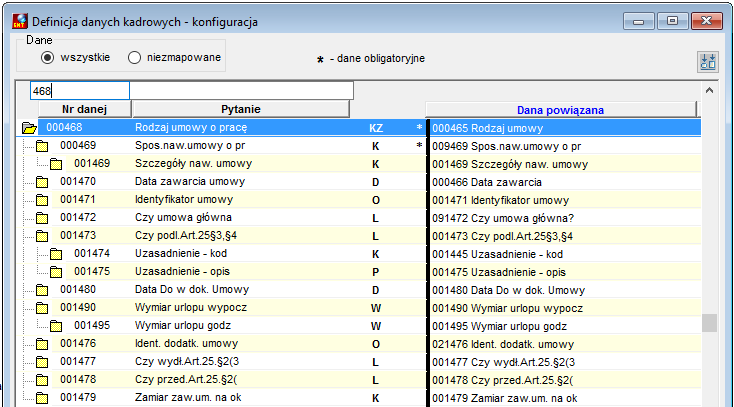Click folder icon of row 000469
734x407 pixels.
pos(42,146)
